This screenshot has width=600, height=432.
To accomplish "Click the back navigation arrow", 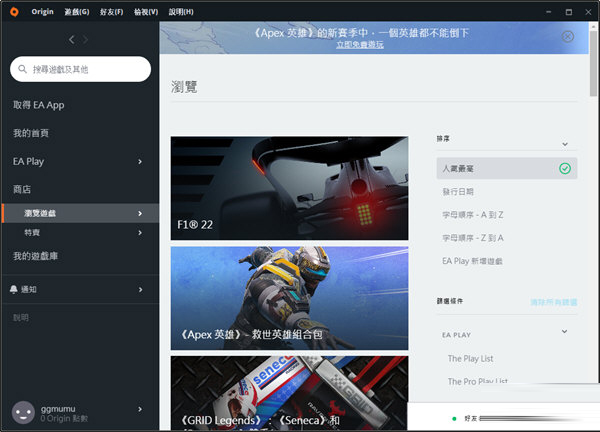I will tap(71, 39).
